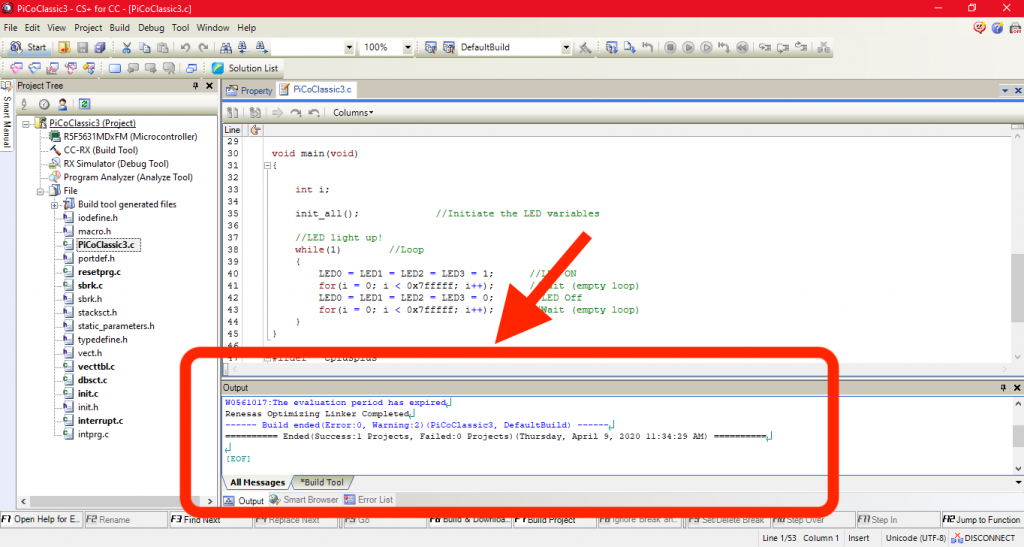Select vecttbl.c in project tree
Viewport: 1024px width, 547px height.
96,367
